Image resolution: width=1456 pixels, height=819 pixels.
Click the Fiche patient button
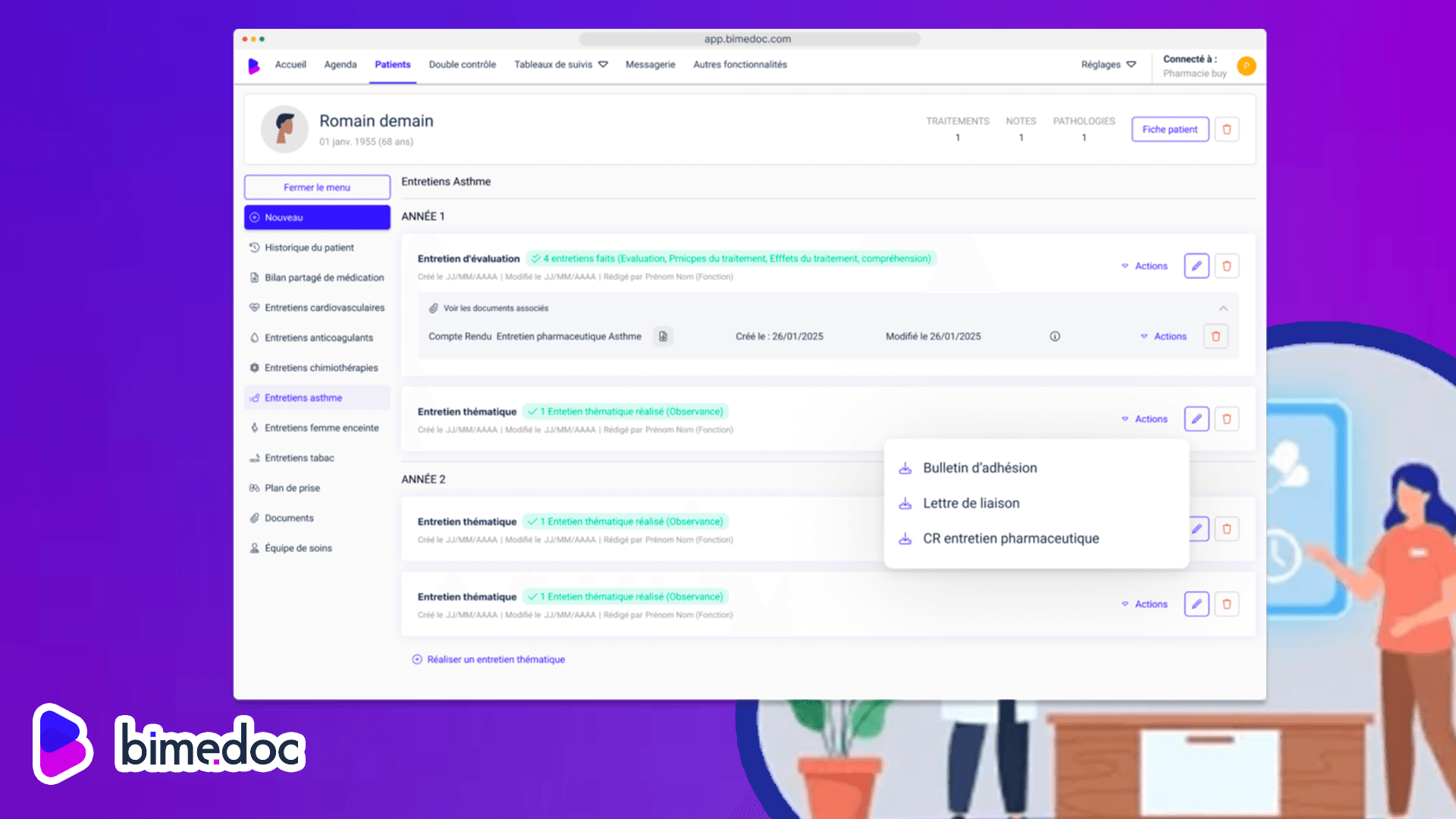1169,130
